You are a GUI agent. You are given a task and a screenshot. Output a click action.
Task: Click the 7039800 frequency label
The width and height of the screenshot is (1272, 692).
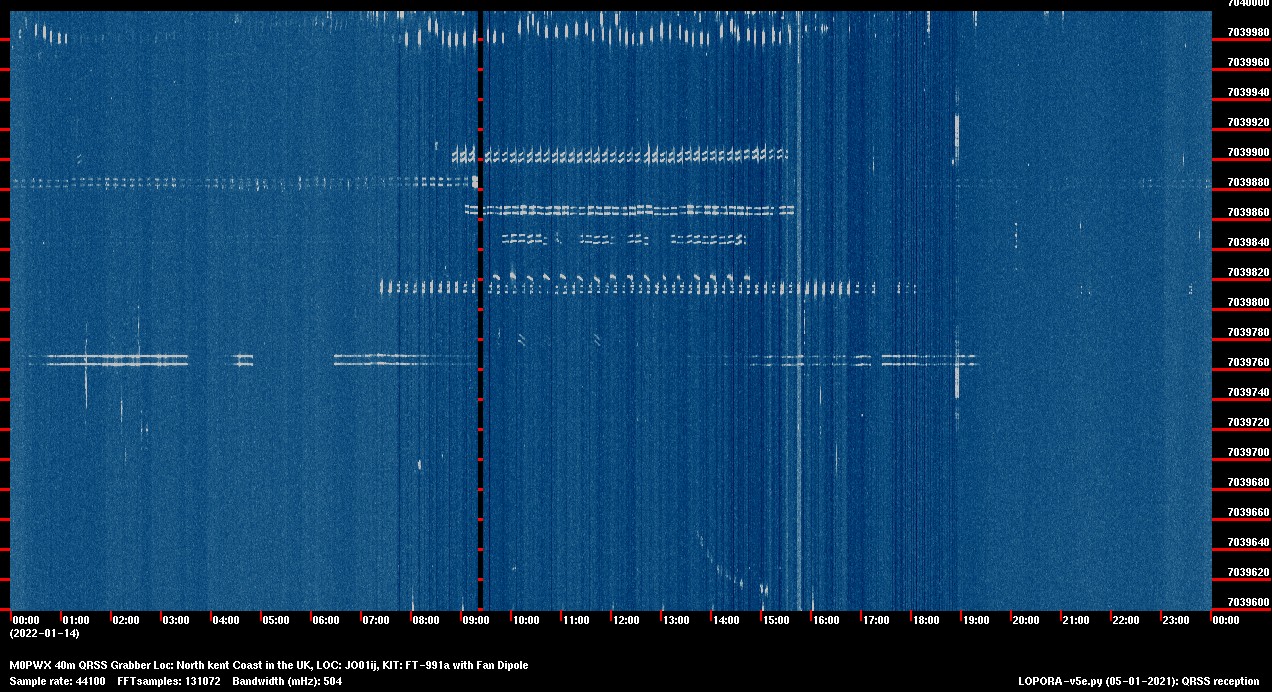coord(1248,302)
